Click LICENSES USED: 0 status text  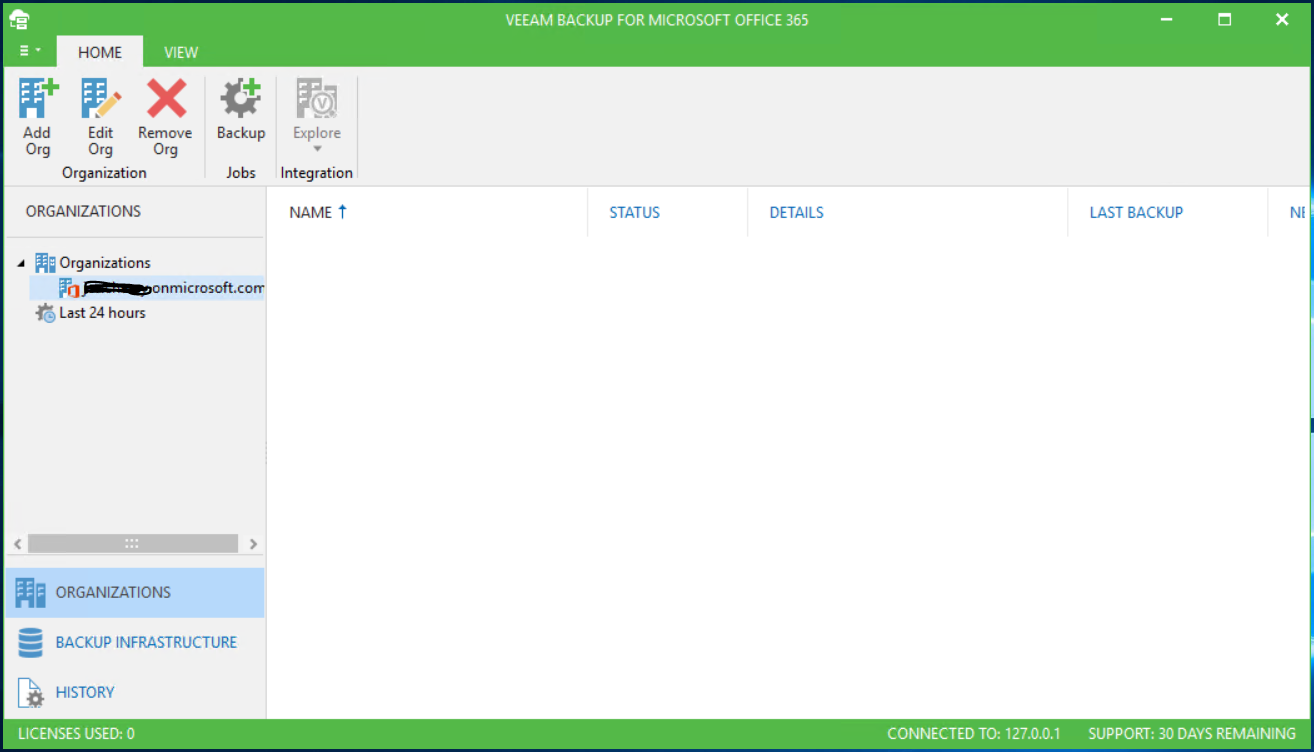click(76, 734)
